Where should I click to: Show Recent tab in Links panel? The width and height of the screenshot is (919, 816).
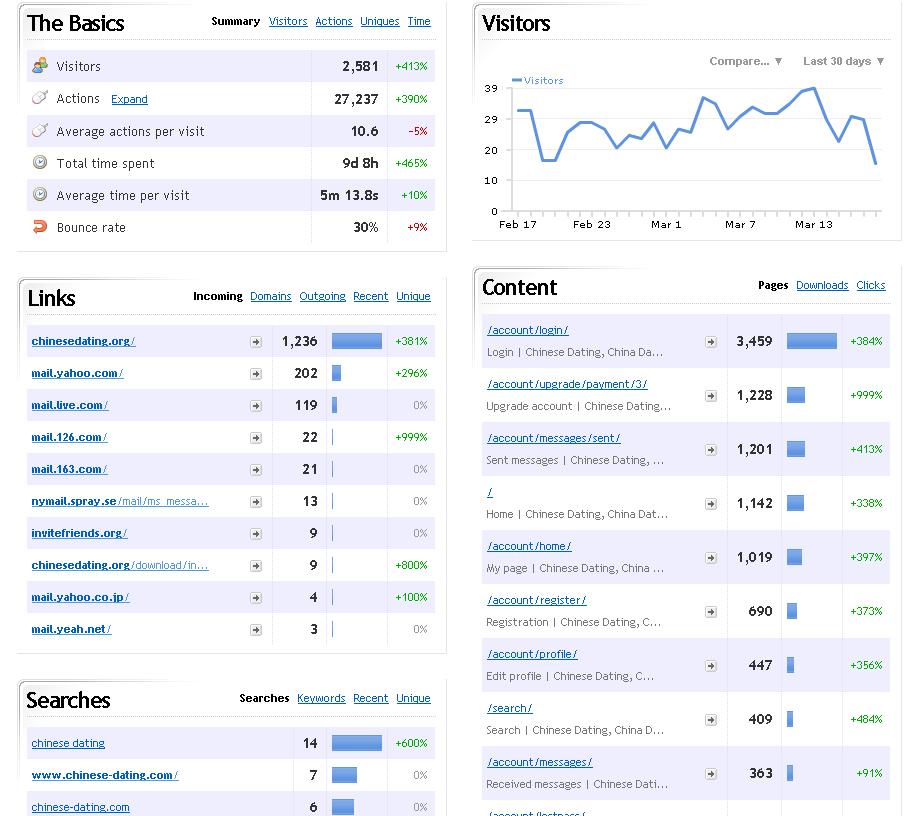point(370,296)
